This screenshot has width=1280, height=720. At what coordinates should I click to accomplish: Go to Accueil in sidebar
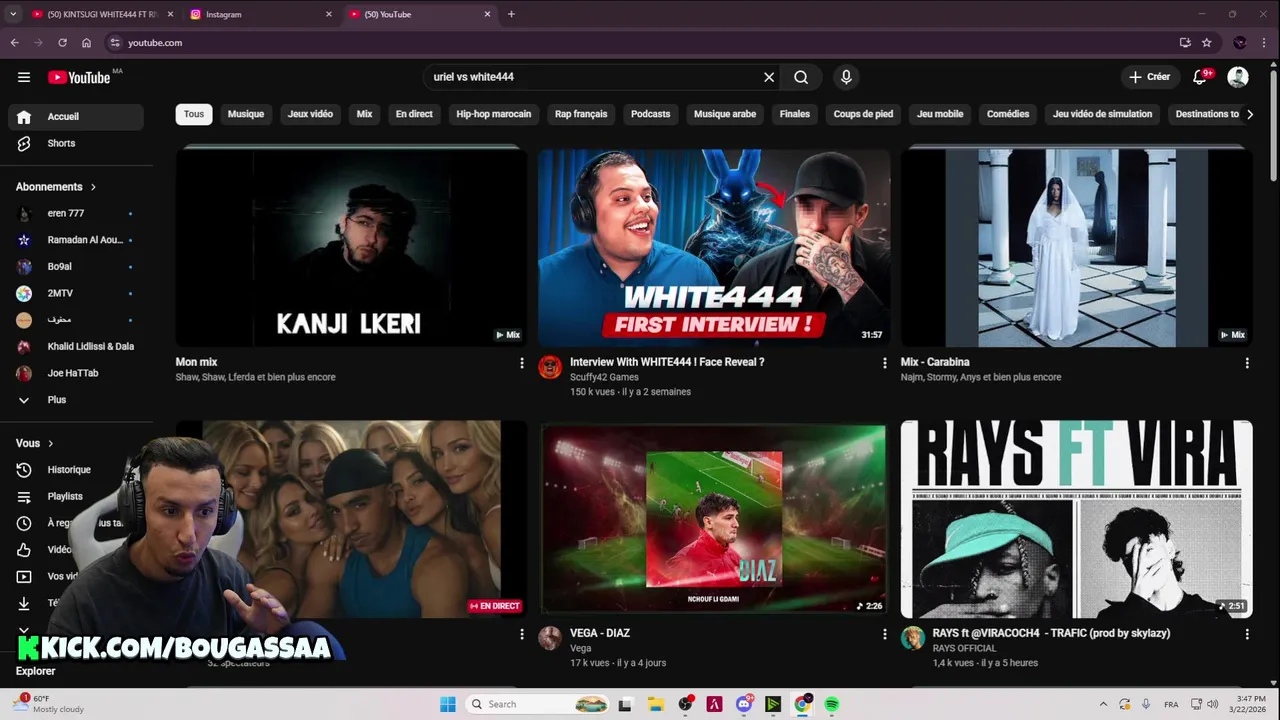(76, 116)
